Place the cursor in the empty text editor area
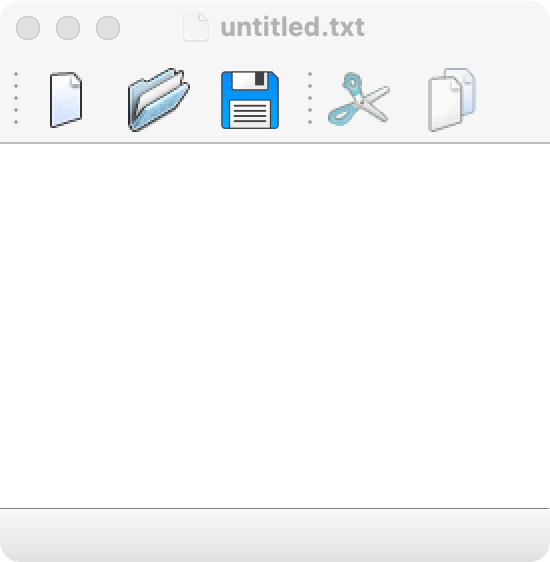This screenshot has height=562, width=550. point(274,325)
